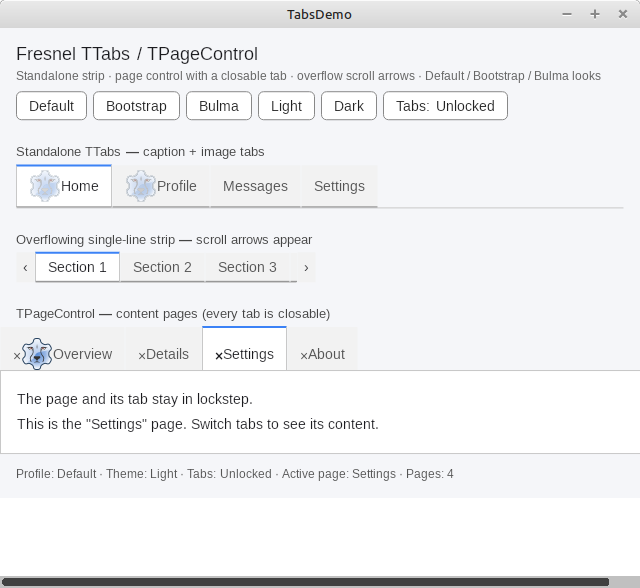Click the horizontal scrollbar at the bottom

(x=305, y=582)
